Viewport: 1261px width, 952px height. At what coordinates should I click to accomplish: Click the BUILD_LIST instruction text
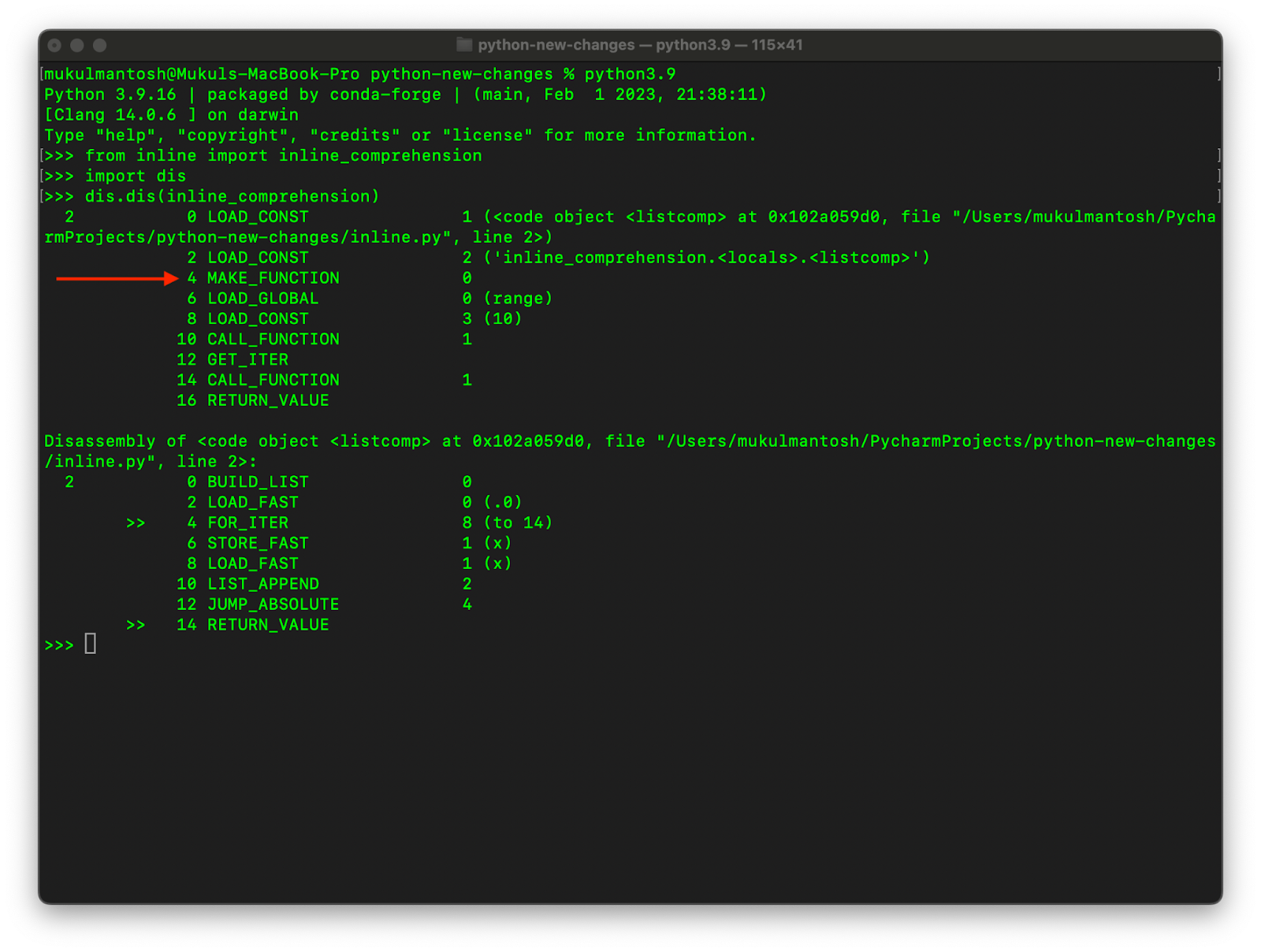pyautogui.click(x=258, y=482)
